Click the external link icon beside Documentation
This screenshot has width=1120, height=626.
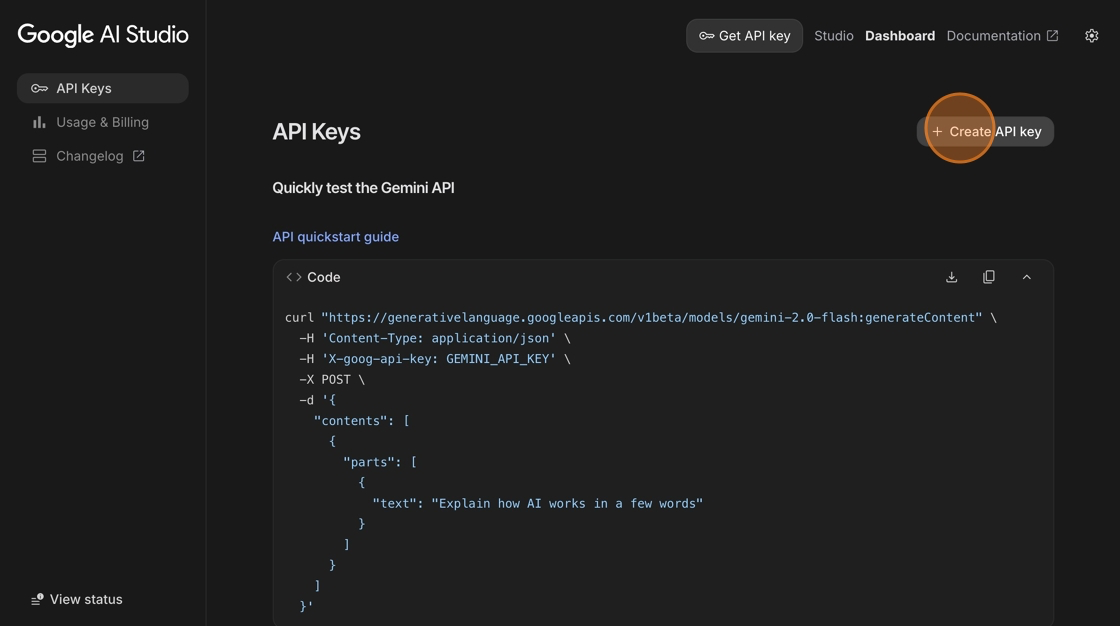click(1052, 36)
